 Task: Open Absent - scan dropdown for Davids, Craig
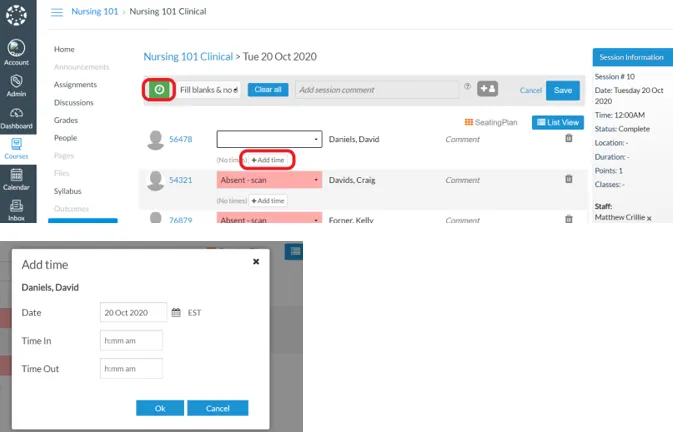point(269,180)
